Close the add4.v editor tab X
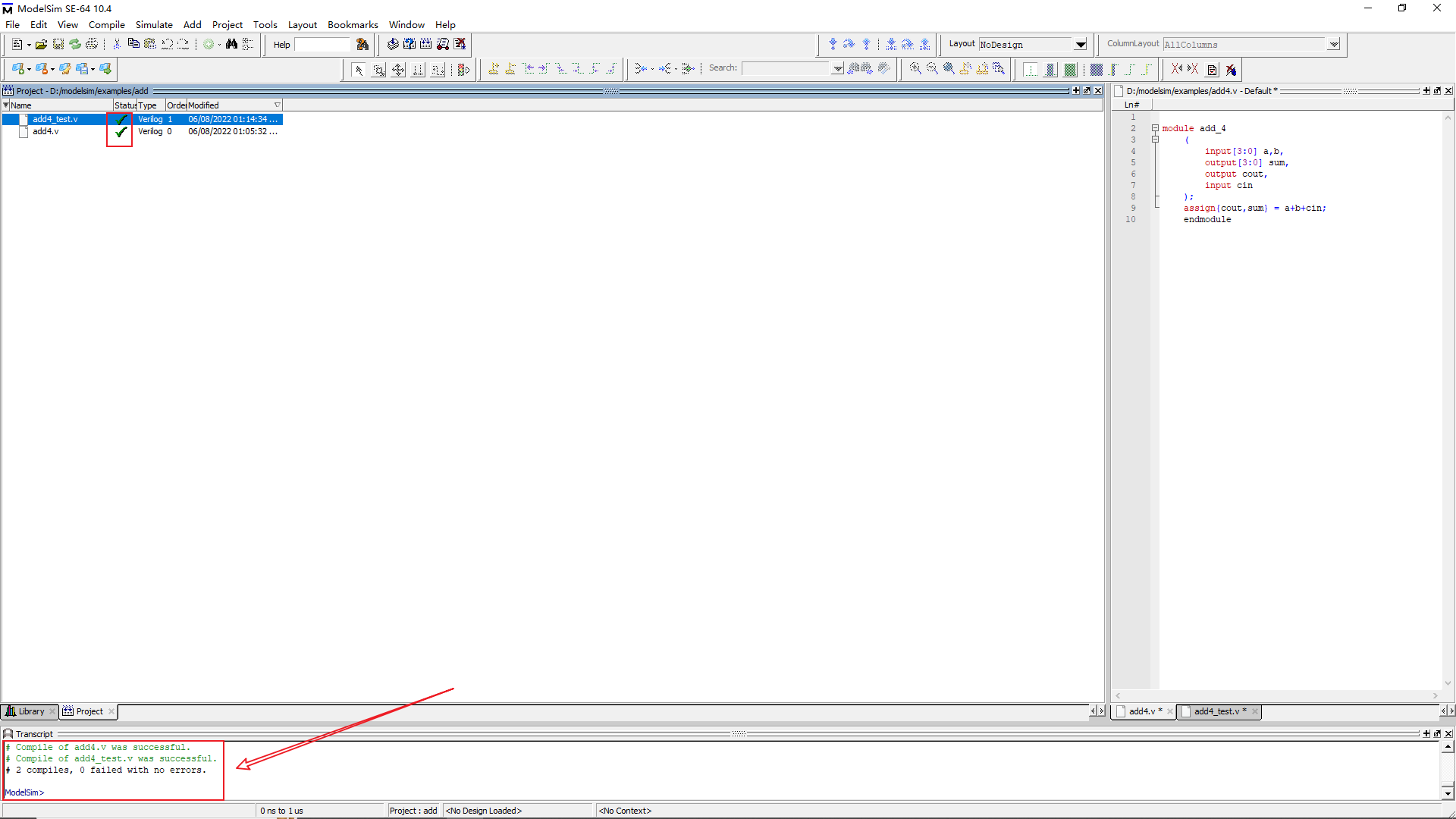The height and width of the screenshot is (819, 1456). 1170,711
